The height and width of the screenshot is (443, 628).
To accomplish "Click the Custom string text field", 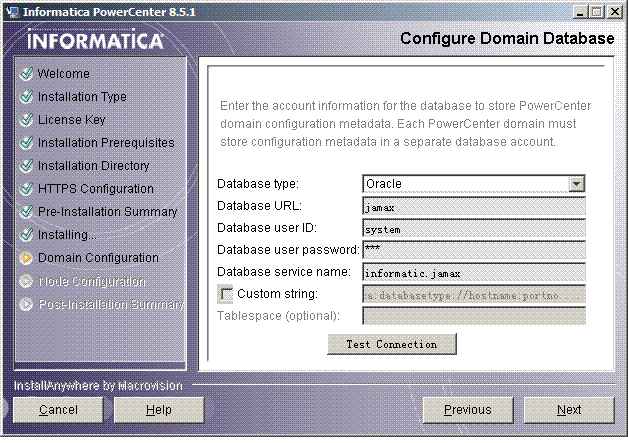I will pyautogui.click(x=474, y=294).
